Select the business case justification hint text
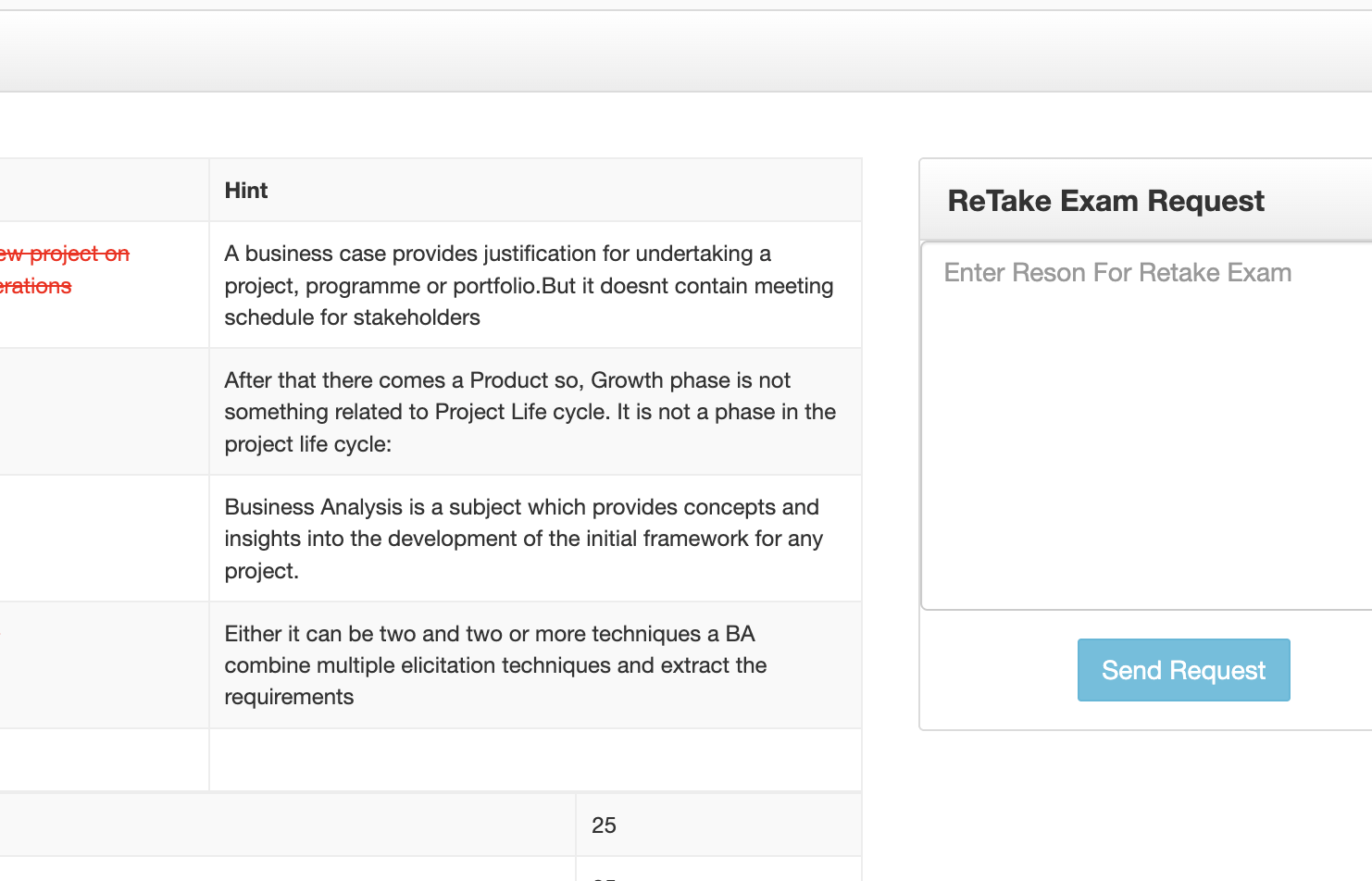The width and height of the screenshot is (1372, 881). [x=529, y=285]
